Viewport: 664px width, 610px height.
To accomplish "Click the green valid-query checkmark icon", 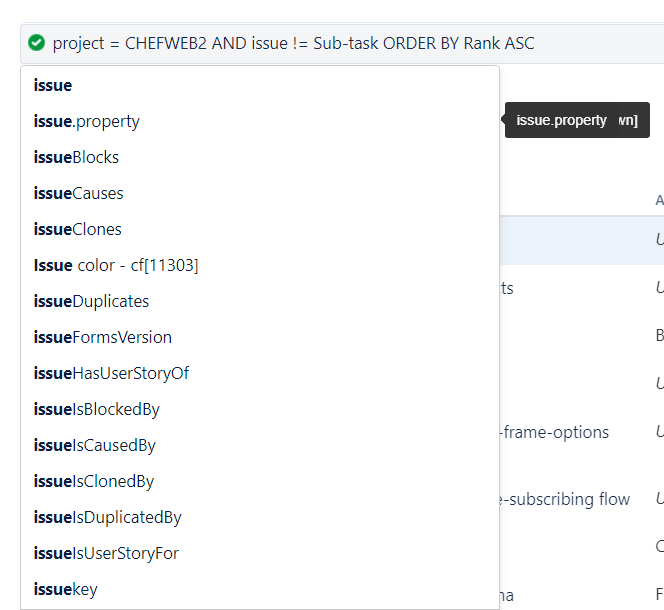I will [36, 43].
